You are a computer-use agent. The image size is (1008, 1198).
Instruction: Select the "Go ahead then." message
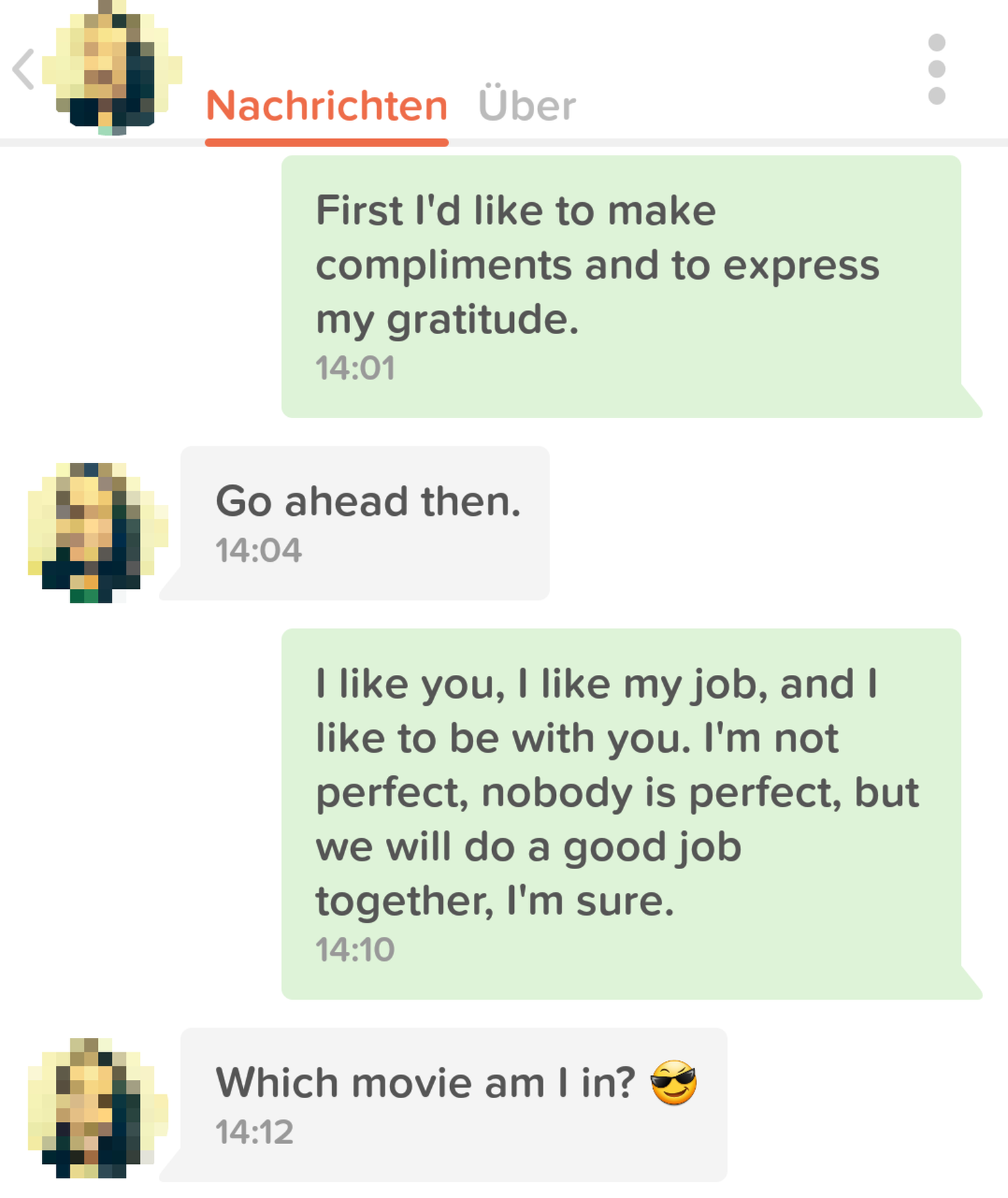[365, 523]
